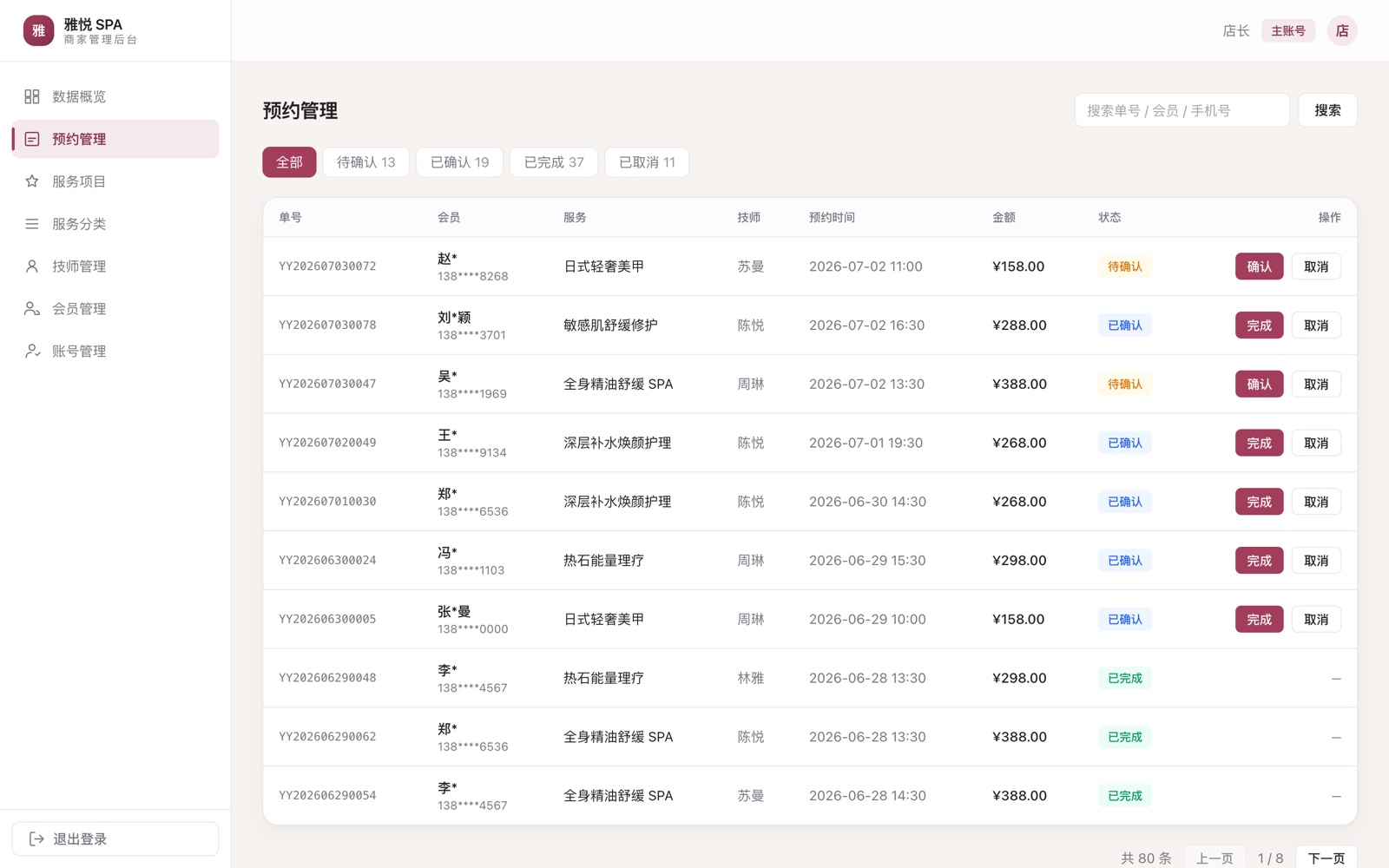Complete order YY202606300005

[x=1259, y=619]
